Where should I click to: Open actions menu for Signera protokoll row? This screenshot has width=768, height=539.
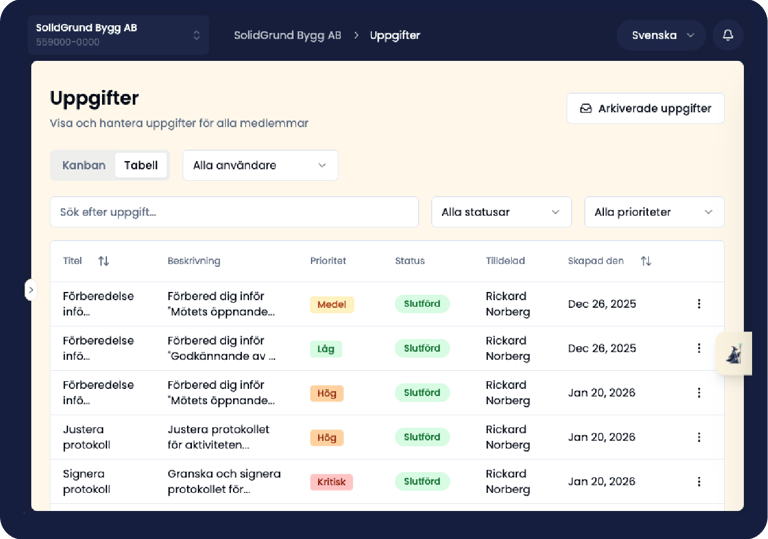[x=699, y=482]
